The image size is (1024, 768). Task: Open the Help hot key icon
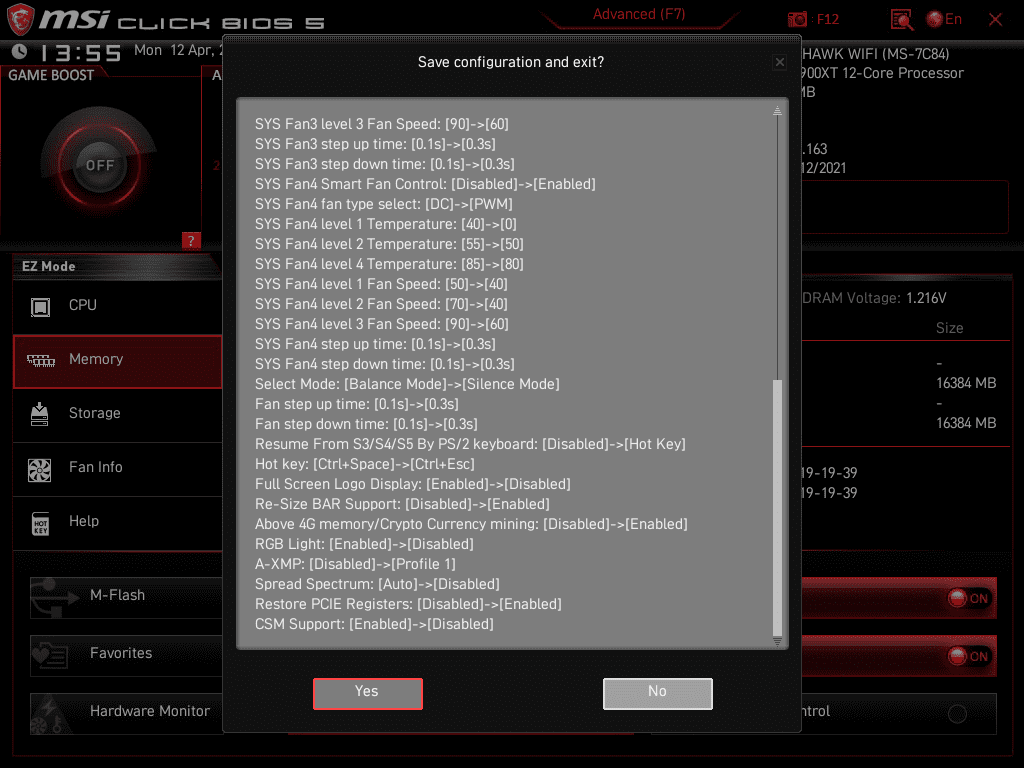pos(40,523)
